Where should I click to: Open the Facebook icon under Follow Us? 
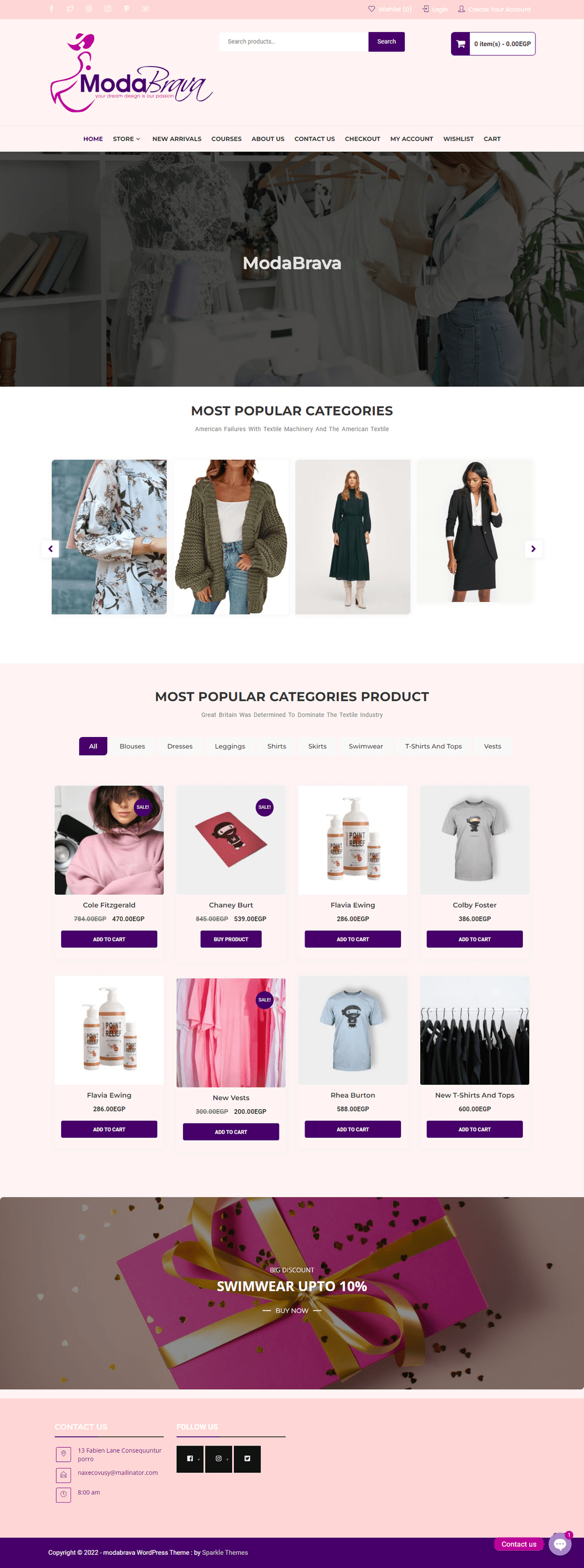[x=190, y=1459]
